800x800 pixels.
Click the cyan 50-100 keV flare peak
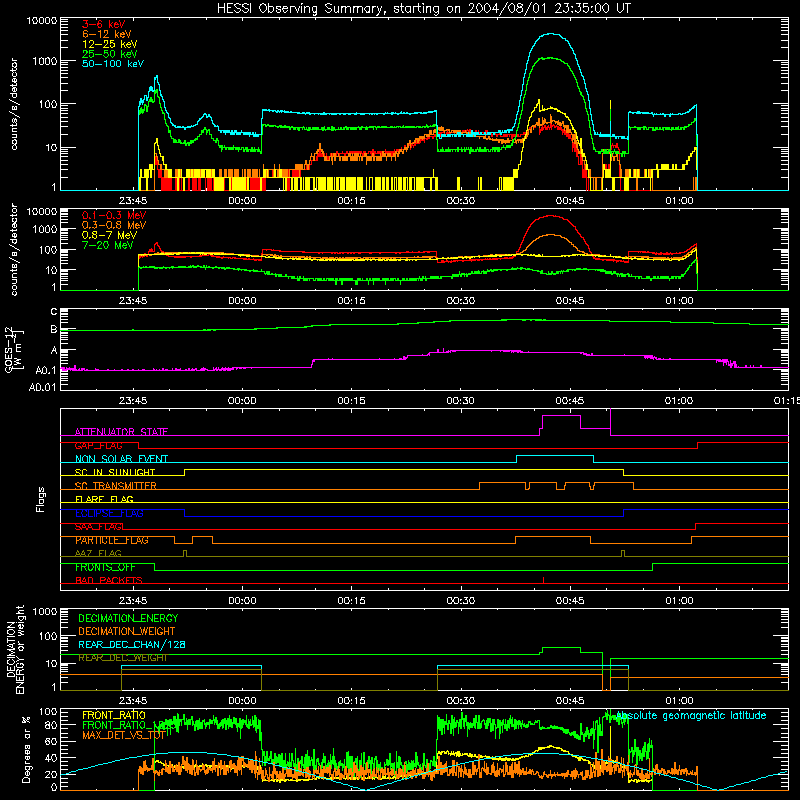click(551, 34)
